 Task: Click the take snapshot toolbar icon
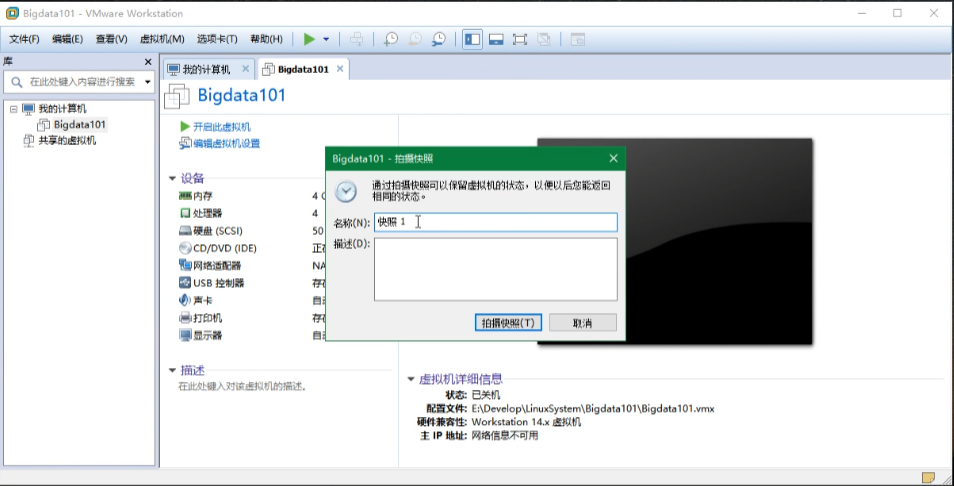pyautogui.click(x=390, y=40)
